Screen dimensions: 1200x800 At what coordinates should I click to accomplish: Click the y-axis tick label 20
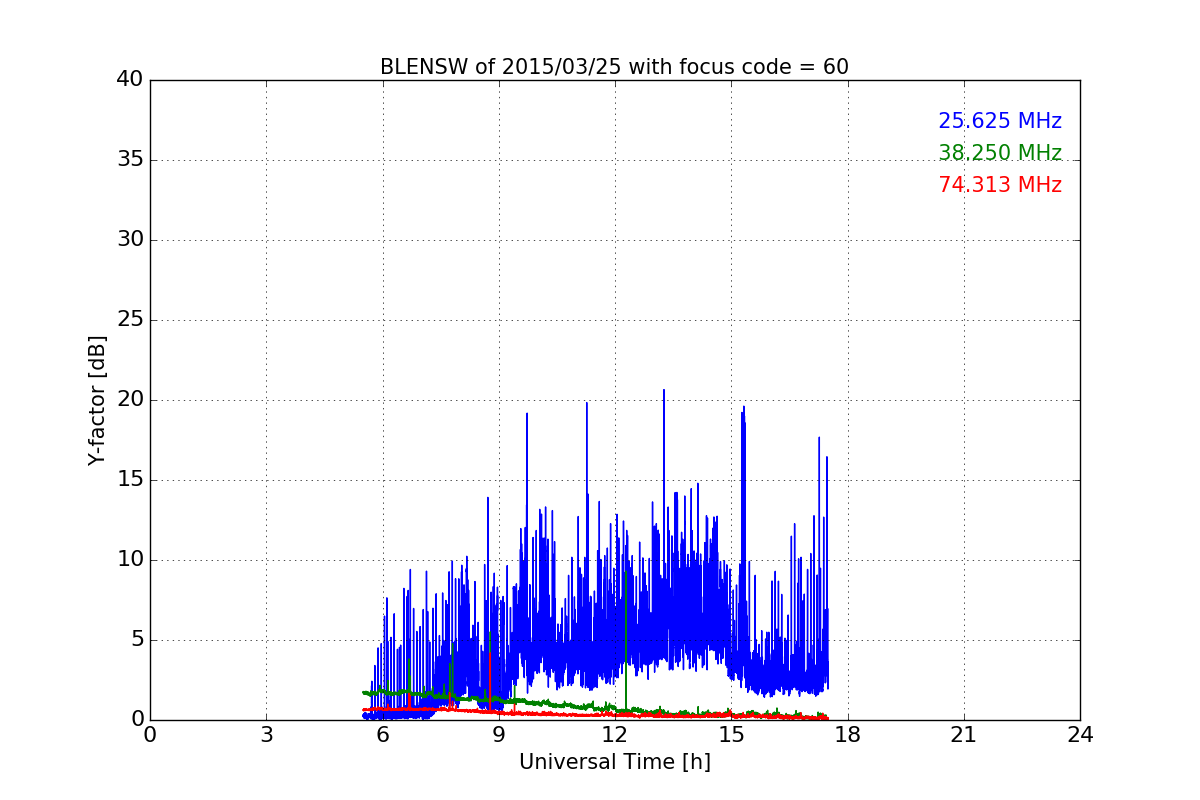(x=130, y=400)
